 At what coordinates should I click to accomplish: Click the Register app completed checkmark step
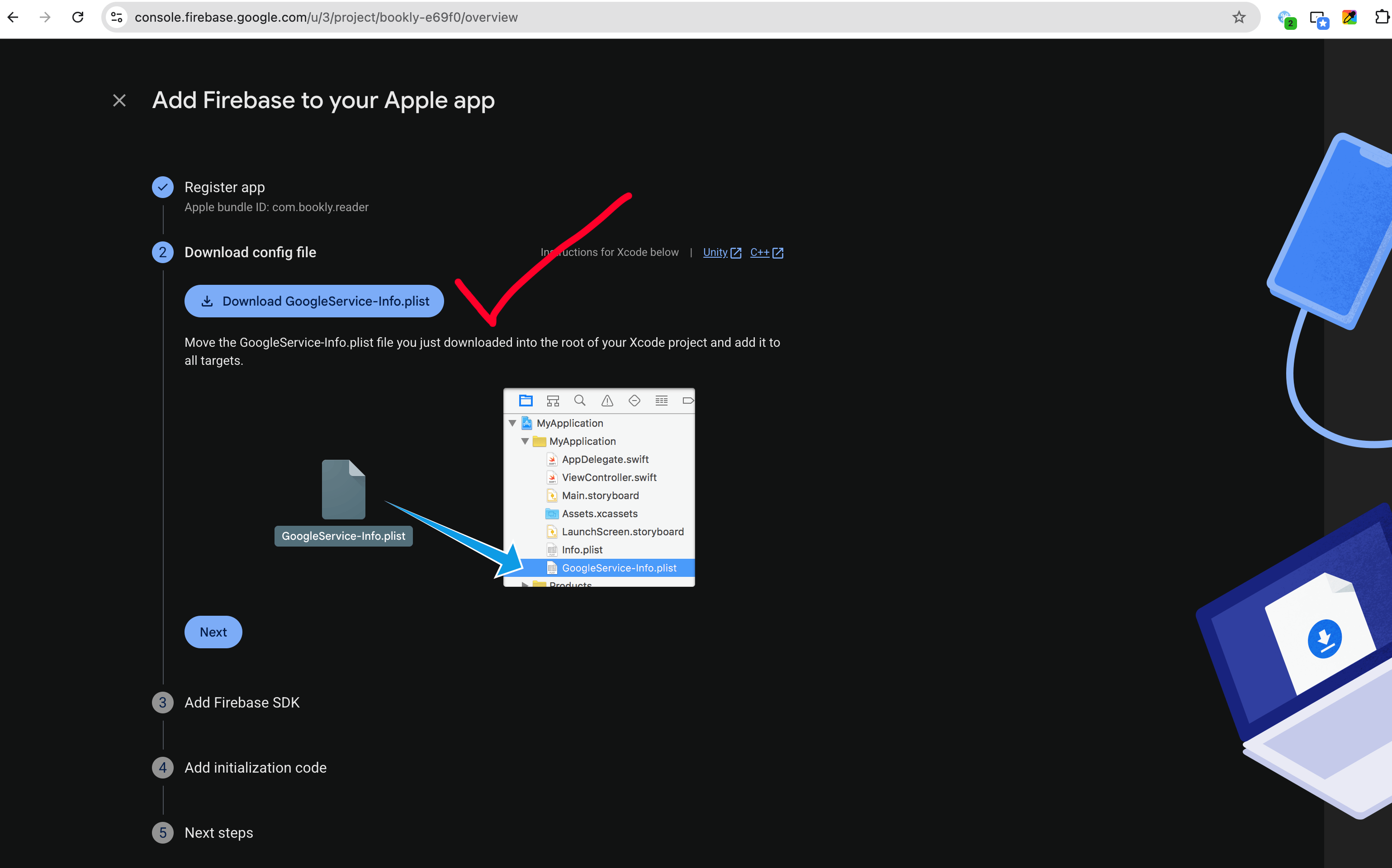coord(162,187)
